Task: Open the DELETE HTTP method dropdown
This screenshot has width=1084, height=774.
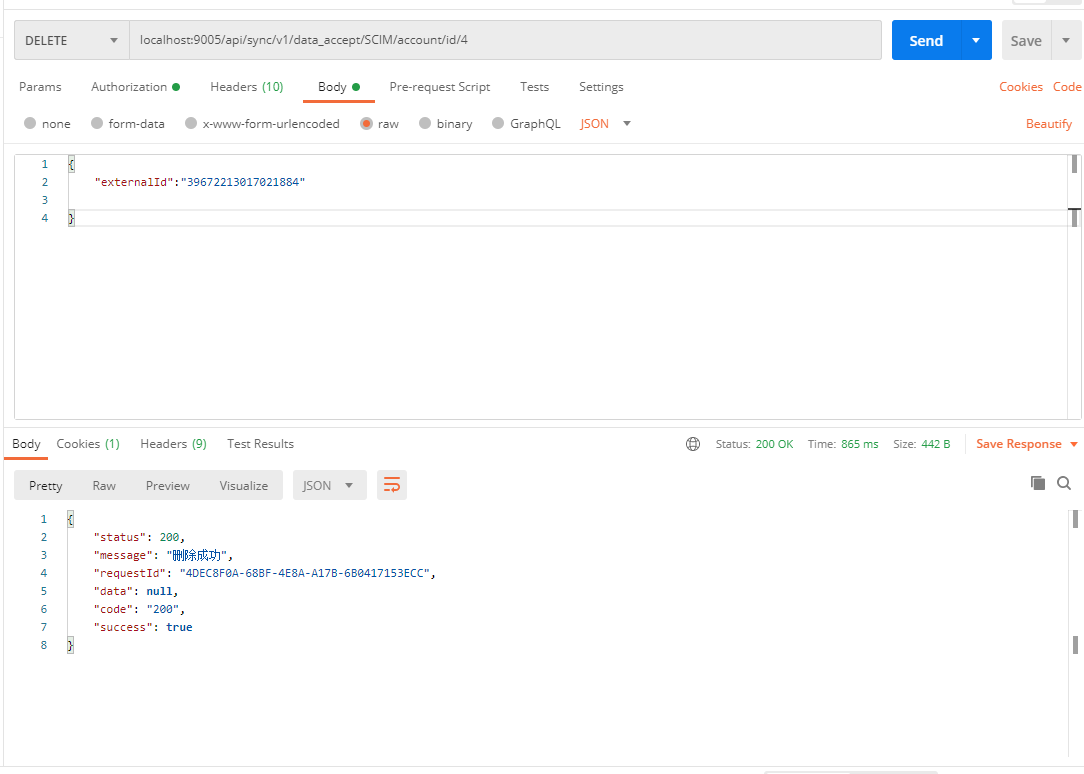Action: [71, 41]
